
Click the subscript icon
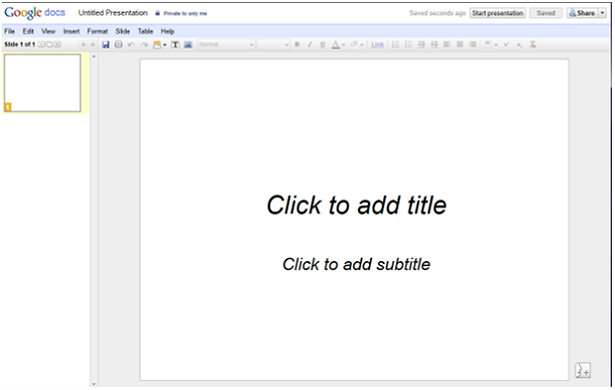[x=519, y=45]
